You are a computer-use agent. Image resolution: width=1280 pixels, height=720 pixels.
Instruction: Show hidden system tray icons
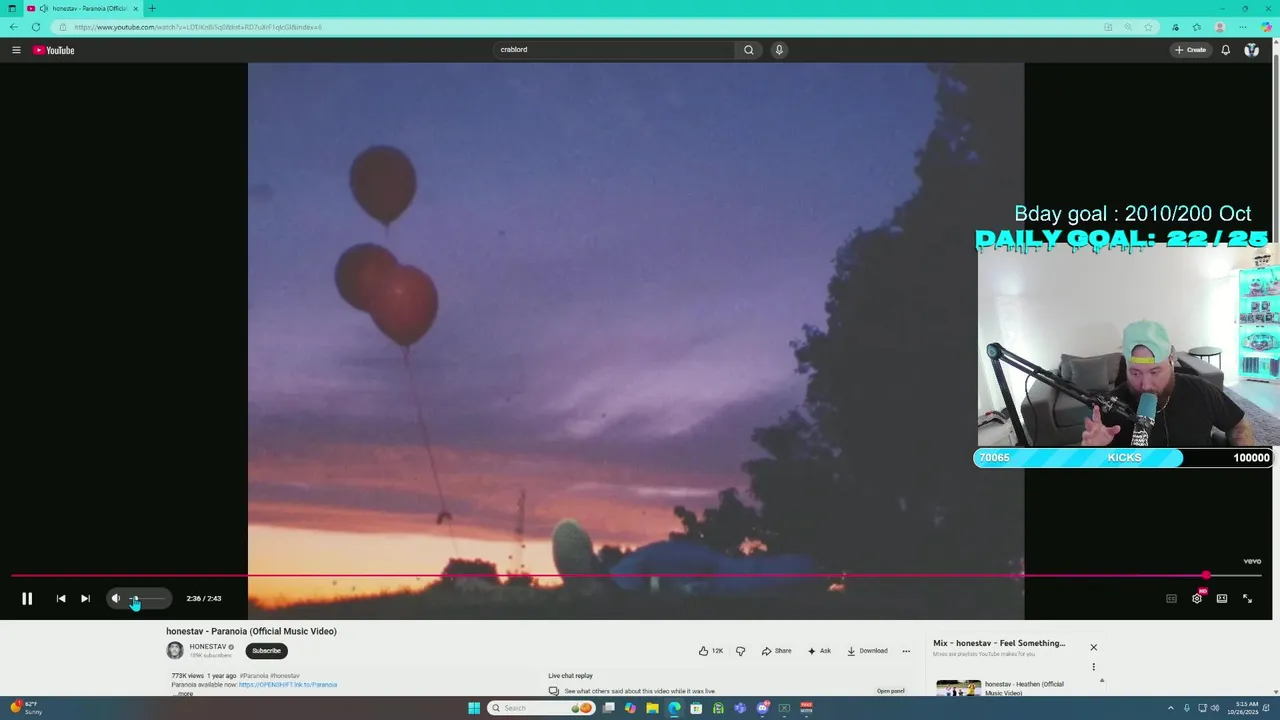[1170, 708]
